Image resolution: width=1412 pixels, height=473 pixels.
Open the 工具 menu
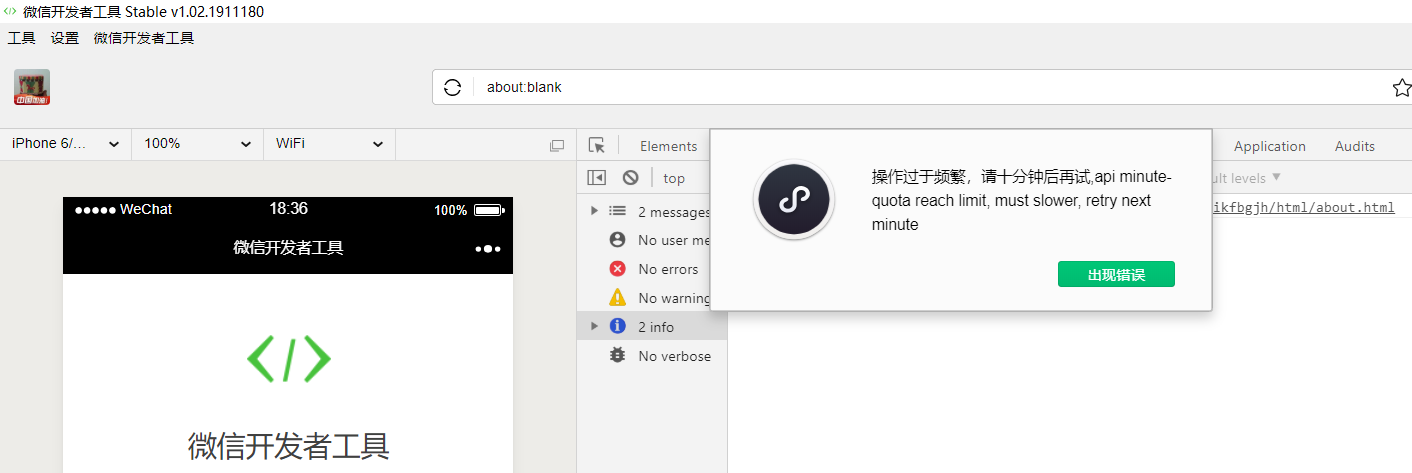click(x=21, y=38)
